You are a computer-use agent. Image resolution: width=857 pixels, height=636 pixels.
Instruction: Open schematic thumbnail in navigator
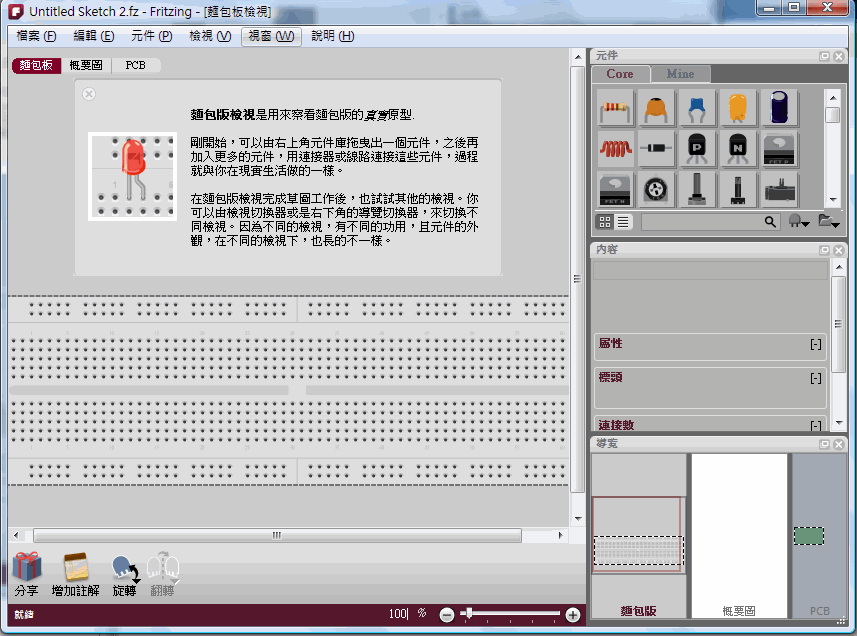[x=739, y=535]
